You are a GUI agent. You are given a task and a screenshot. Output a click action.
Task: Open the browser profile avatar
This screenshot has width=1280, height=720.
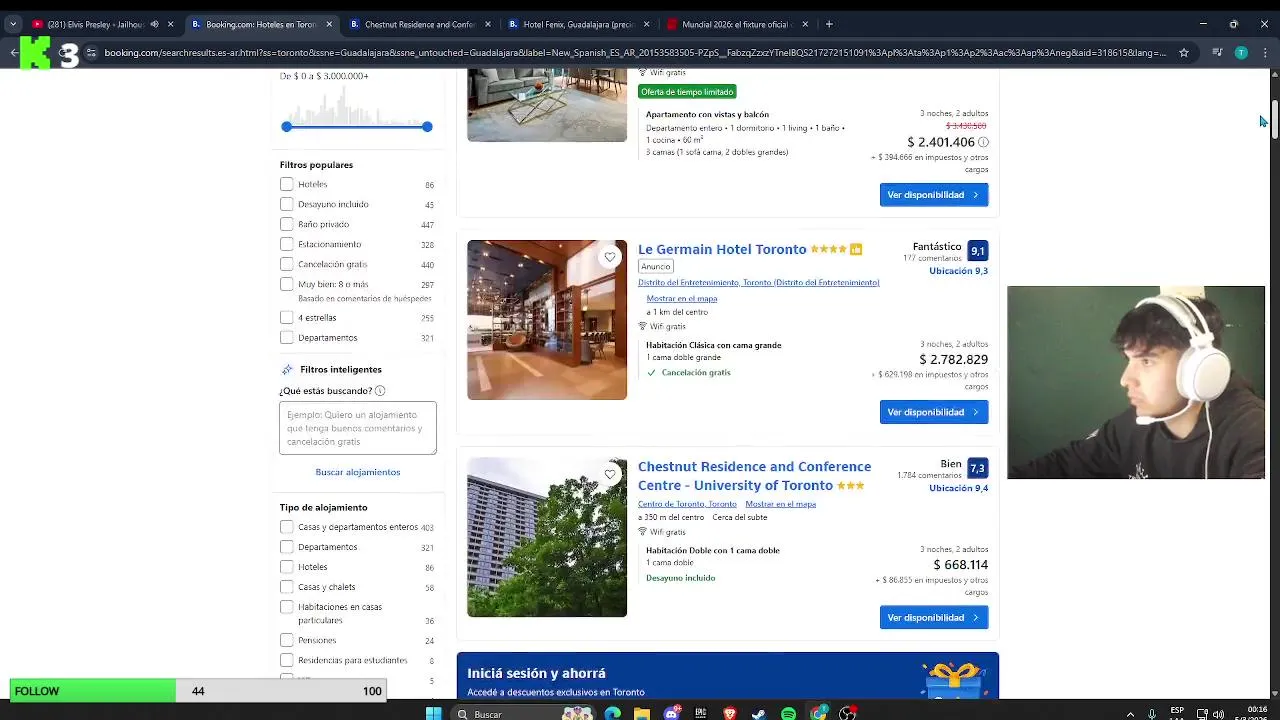(x=1241, y=53)
